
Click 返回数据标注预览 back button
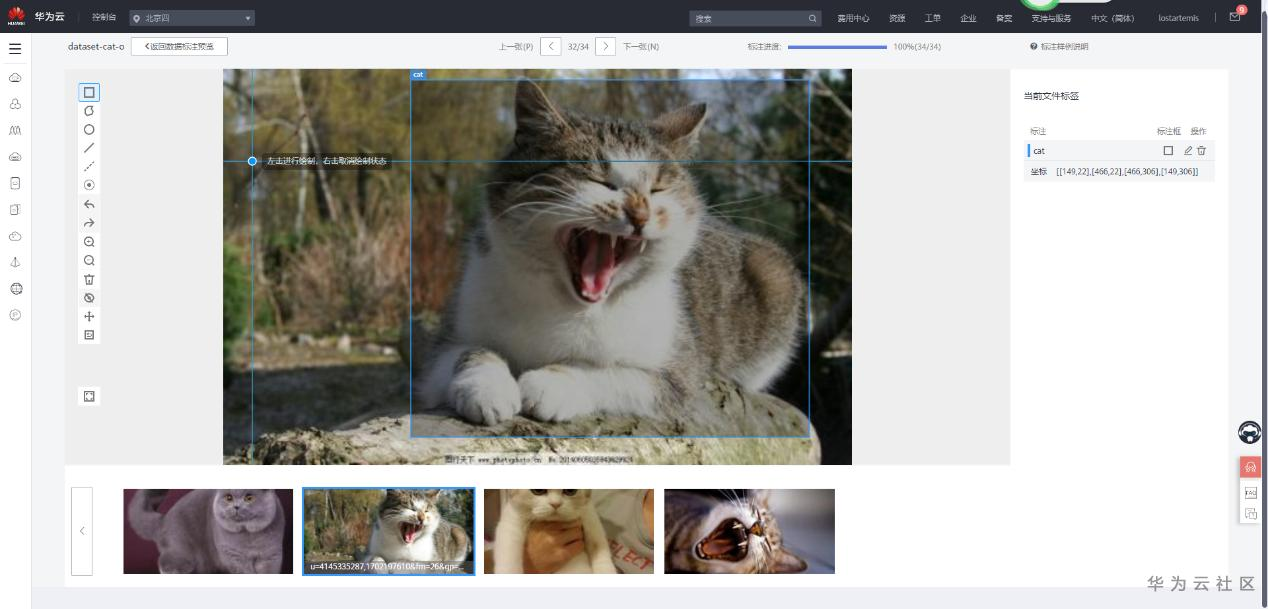[x=179, y=46]
